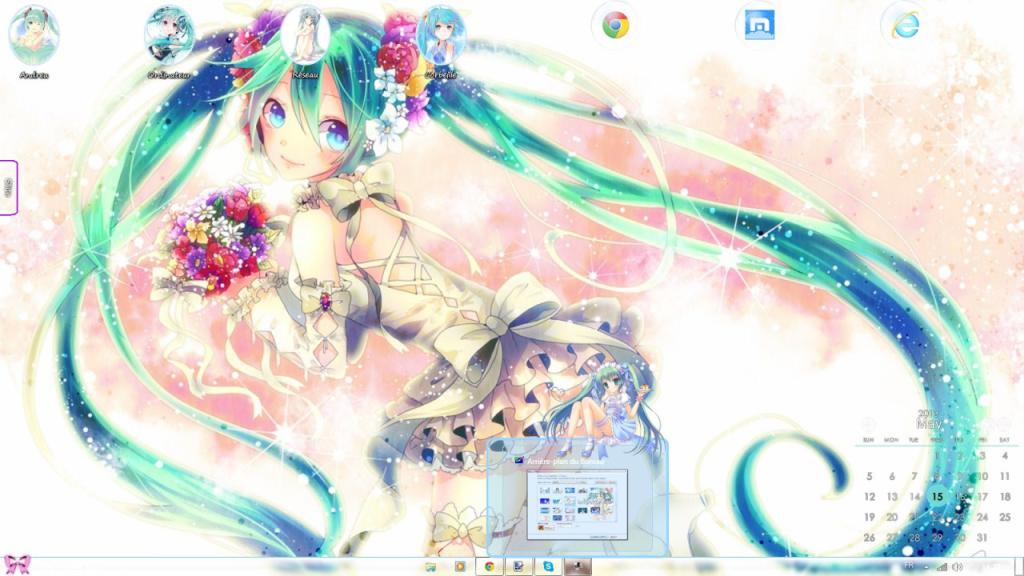Select date 28 on the calendar gadget
Screen dimensions: 1024x576
(x=914, y=537)
